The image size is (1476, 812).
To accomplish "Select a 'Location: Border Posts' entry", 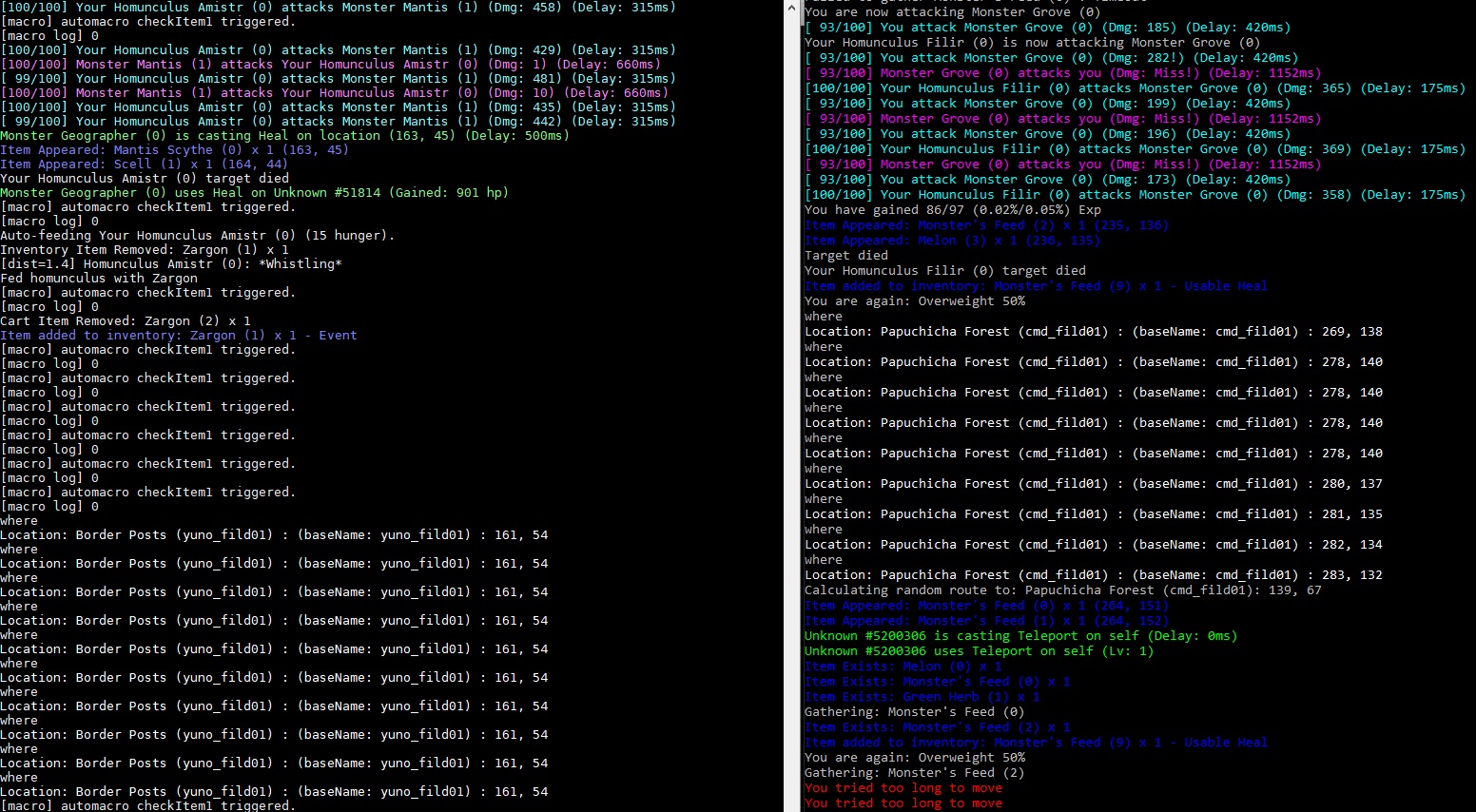I will click(x=274, y=534).
